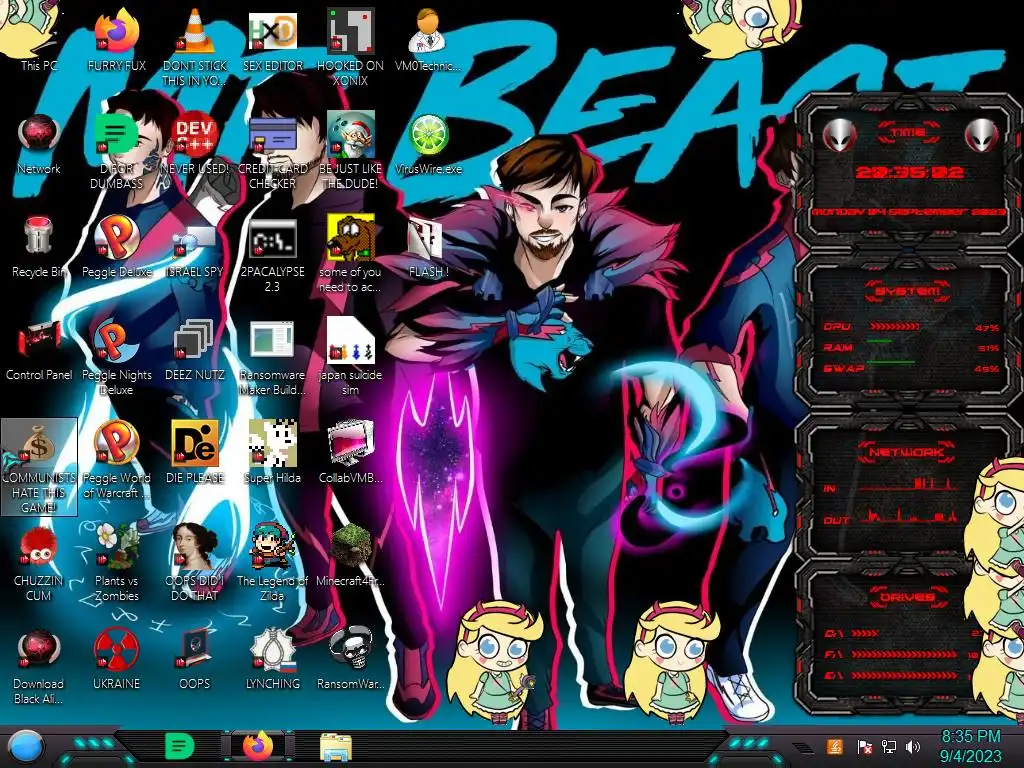This screenshot has height=768, width=1024.
Task: Open the UKRAINE radiation symbol icon
Action: 116,650
